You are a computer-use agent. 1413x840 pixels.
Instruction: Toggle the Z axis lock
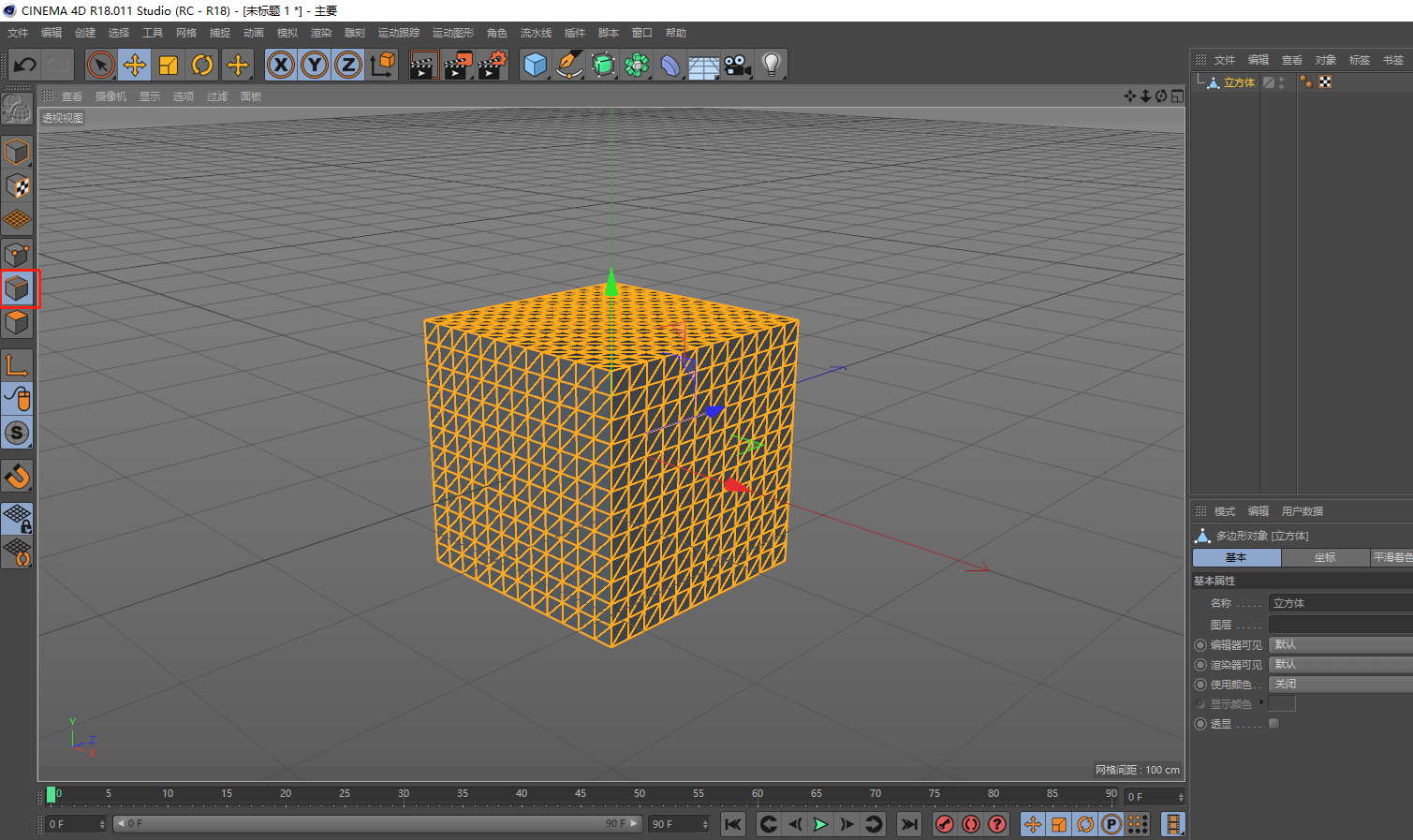348,66
